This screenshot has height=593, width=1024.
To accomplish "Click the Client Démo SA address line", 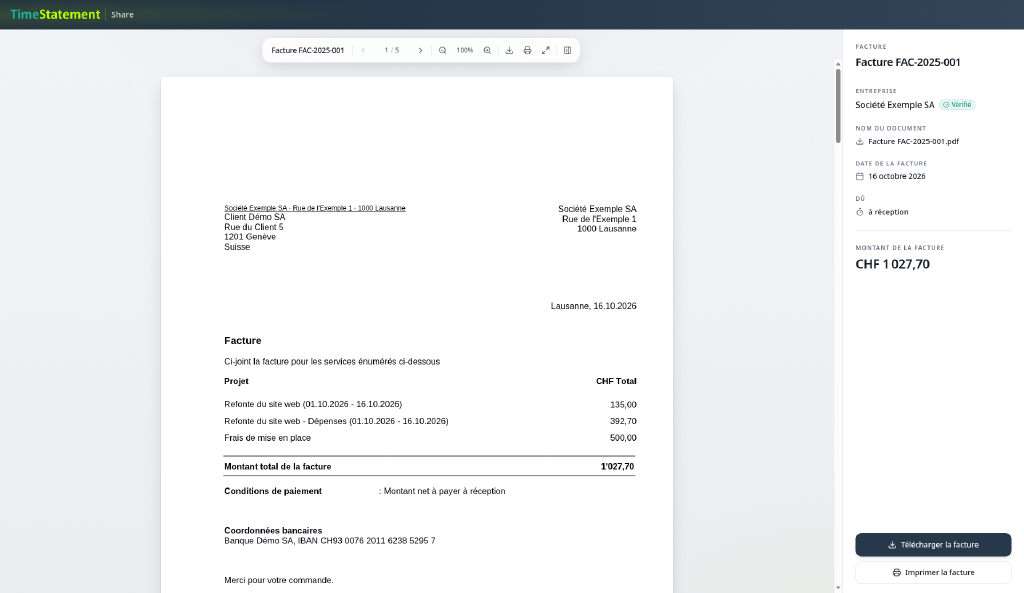I will (x=255, y=217).
